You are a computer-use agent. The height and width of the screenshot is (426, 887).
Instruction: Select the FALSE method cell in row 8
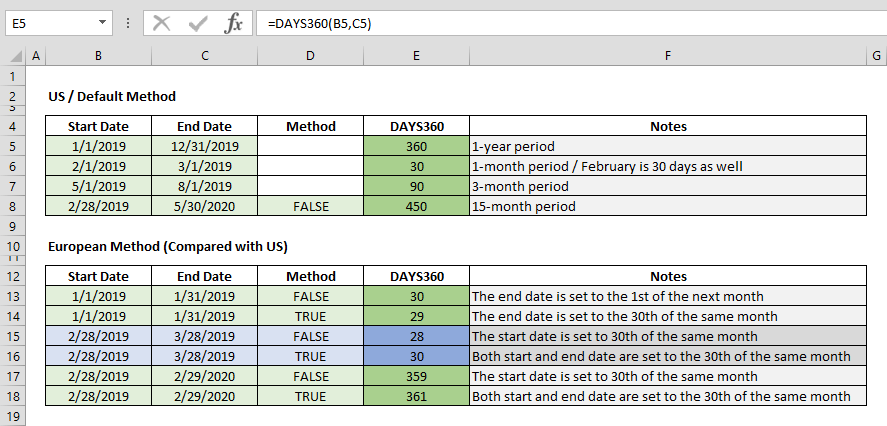(x=310, y=206)
